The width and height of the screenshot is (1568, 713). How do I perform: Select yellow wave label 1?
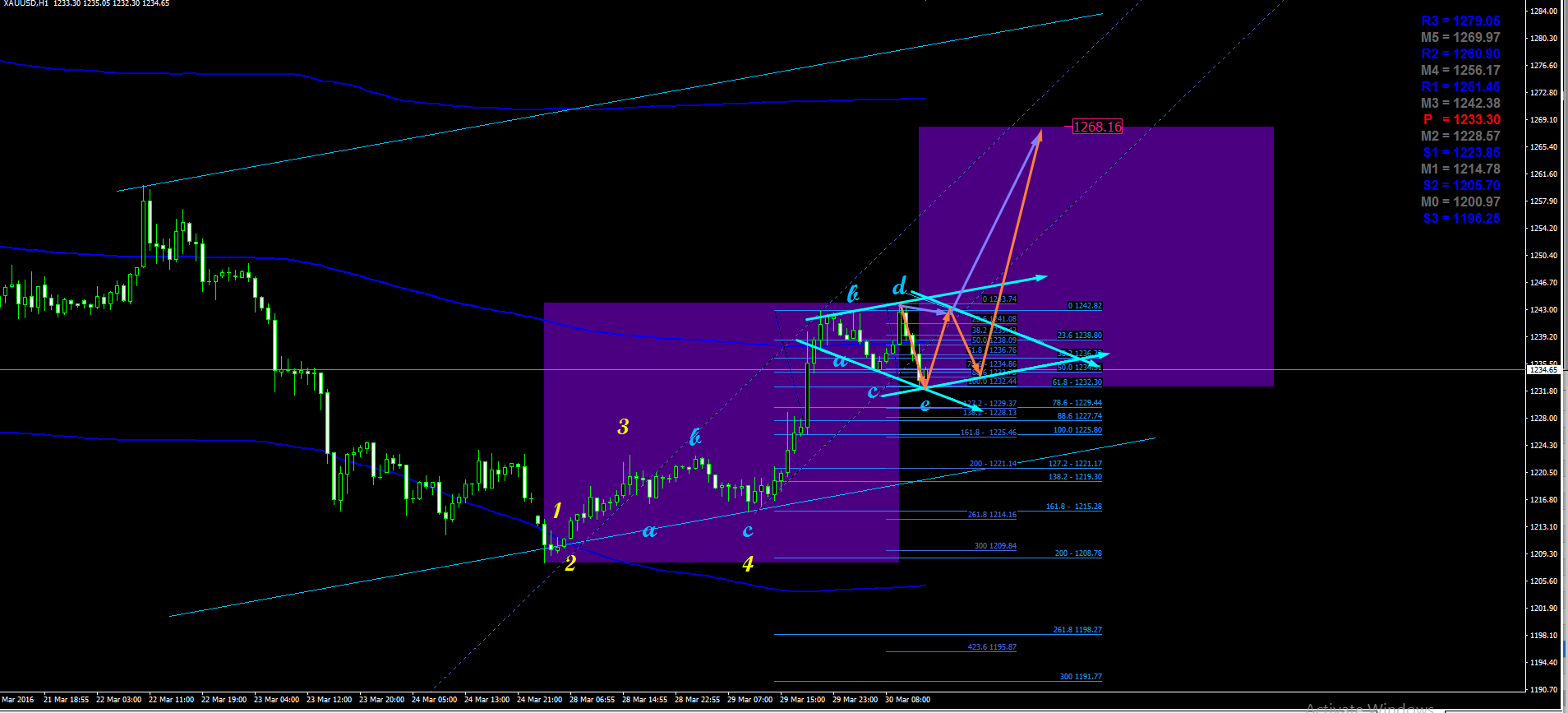tap(557, 511)
